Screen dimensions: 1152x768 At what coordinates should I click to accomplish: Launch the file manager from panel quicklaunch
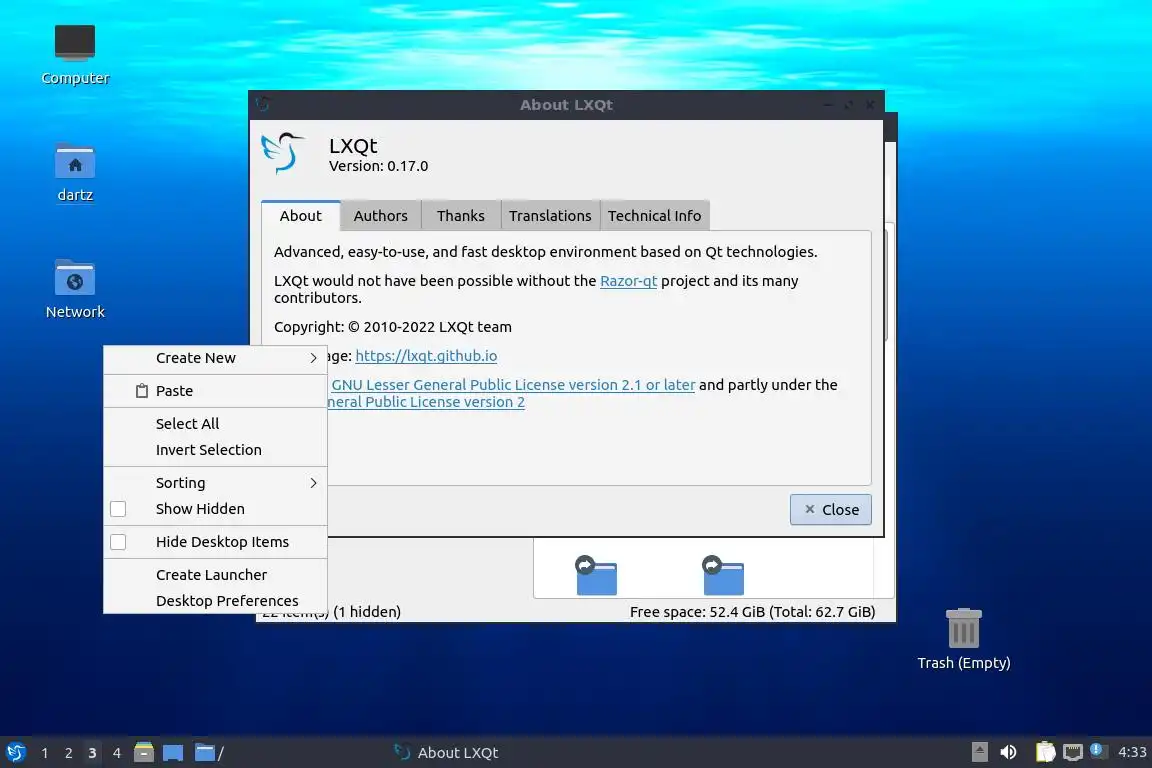tap(144, 752)
